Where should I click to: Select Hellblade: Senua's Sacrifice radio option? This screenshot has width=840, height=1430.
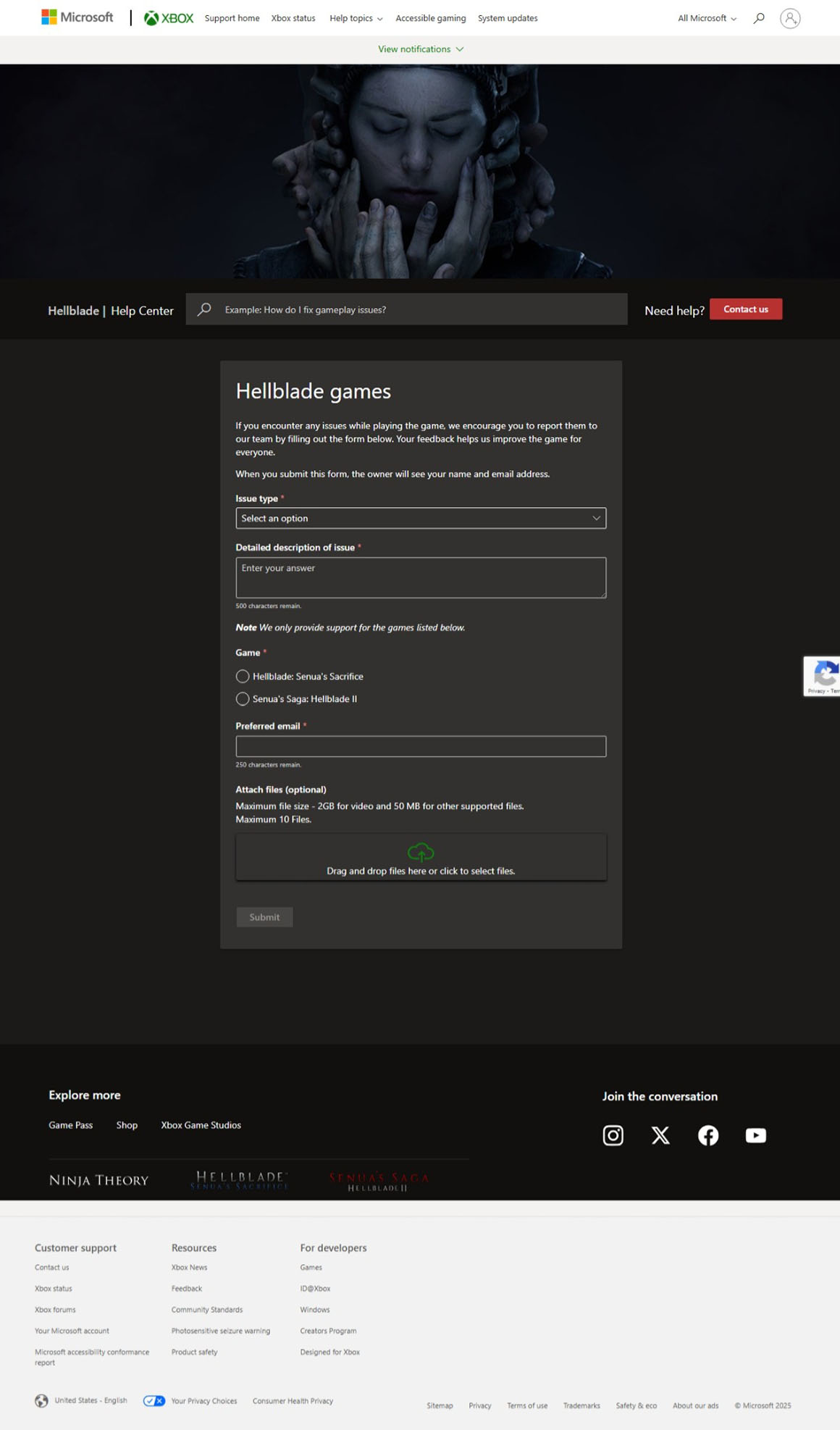(x=243, y=676)
